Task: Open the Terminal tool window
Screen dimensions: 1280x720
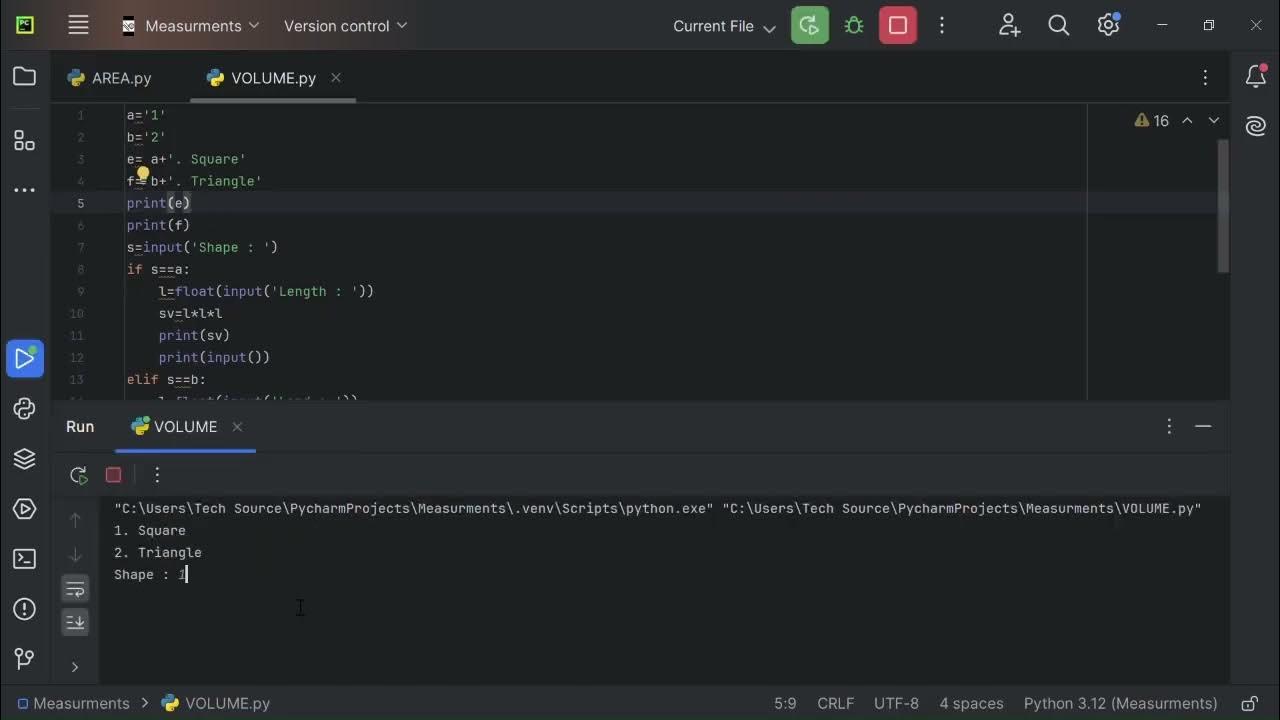Action: (x=25, y=559)
